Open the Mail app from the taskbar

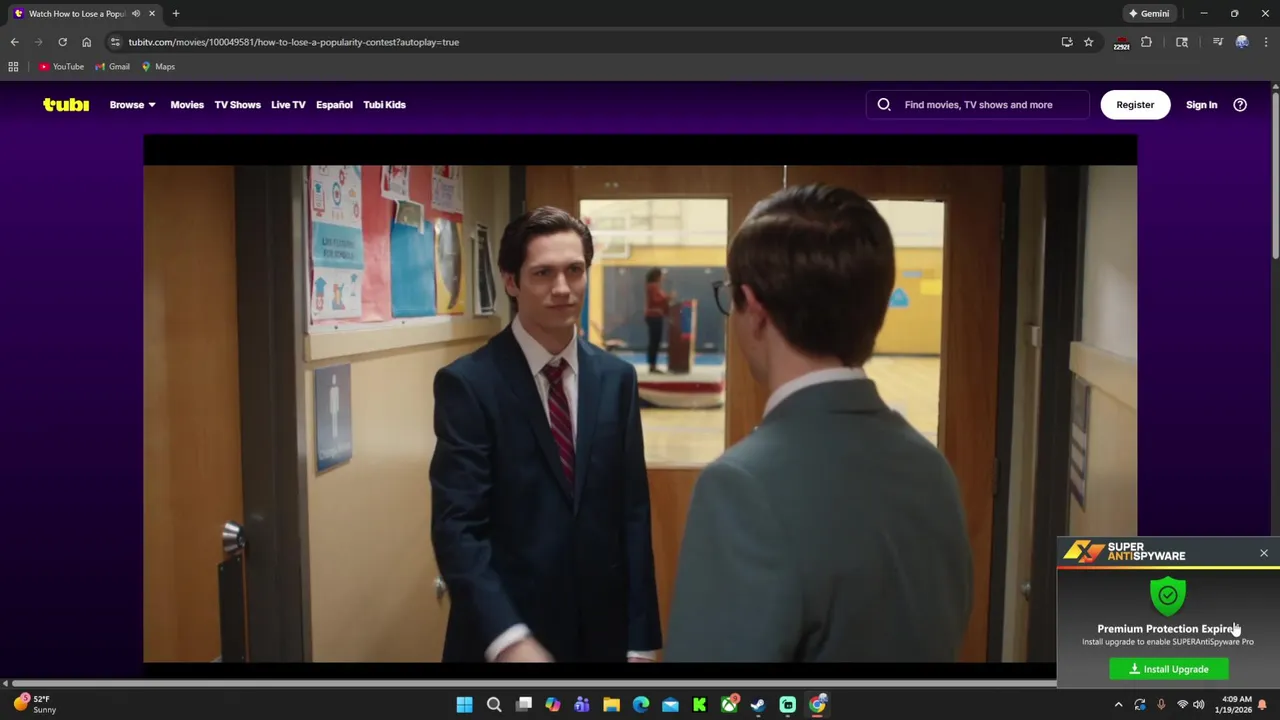click(670, 705)
